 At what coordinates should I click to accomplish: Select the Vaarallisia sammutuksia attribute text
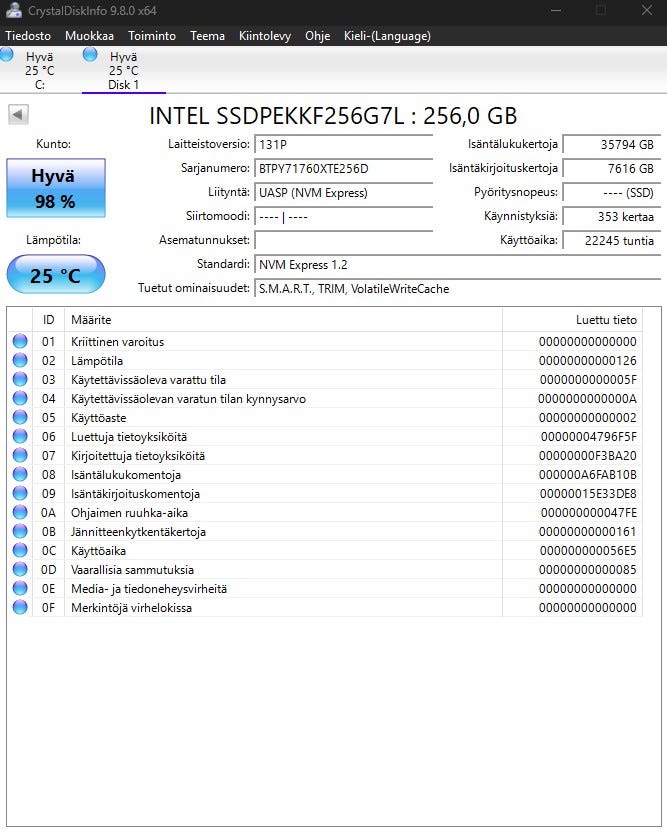pos(132,570)
